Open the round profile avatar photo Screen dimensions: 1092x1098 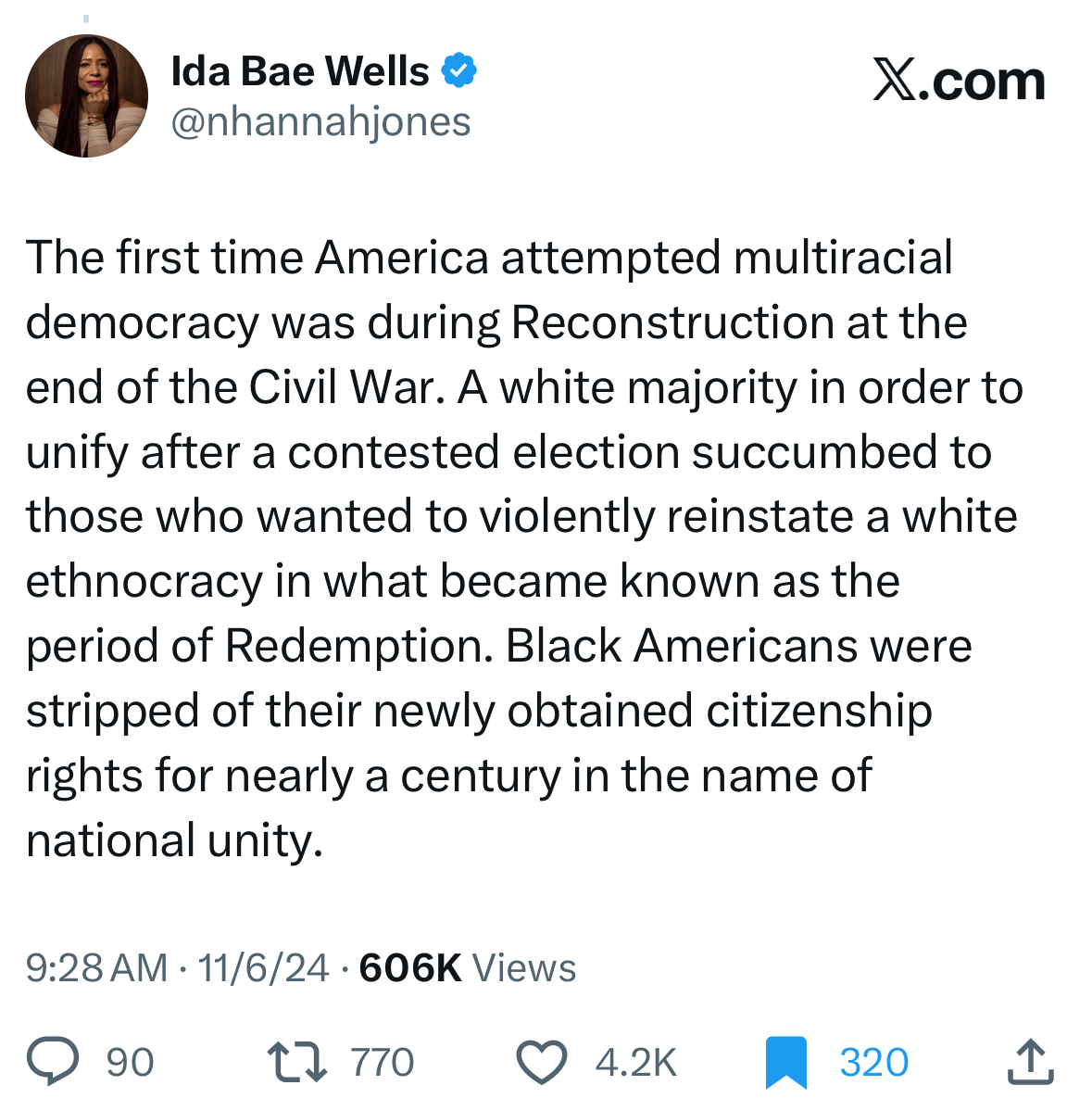86,96
